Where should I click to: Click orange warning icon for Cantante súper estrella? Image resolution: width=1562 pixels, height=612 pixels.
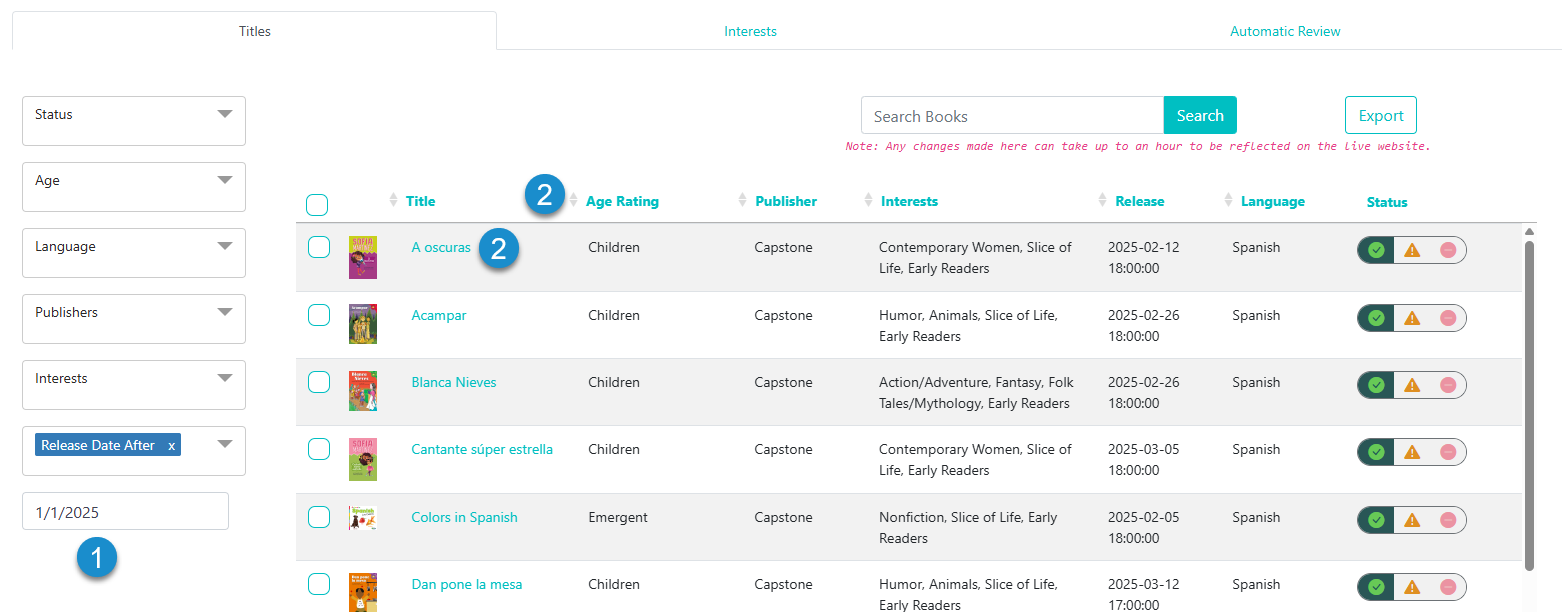pyautogui.click(x=1412, y=452)
